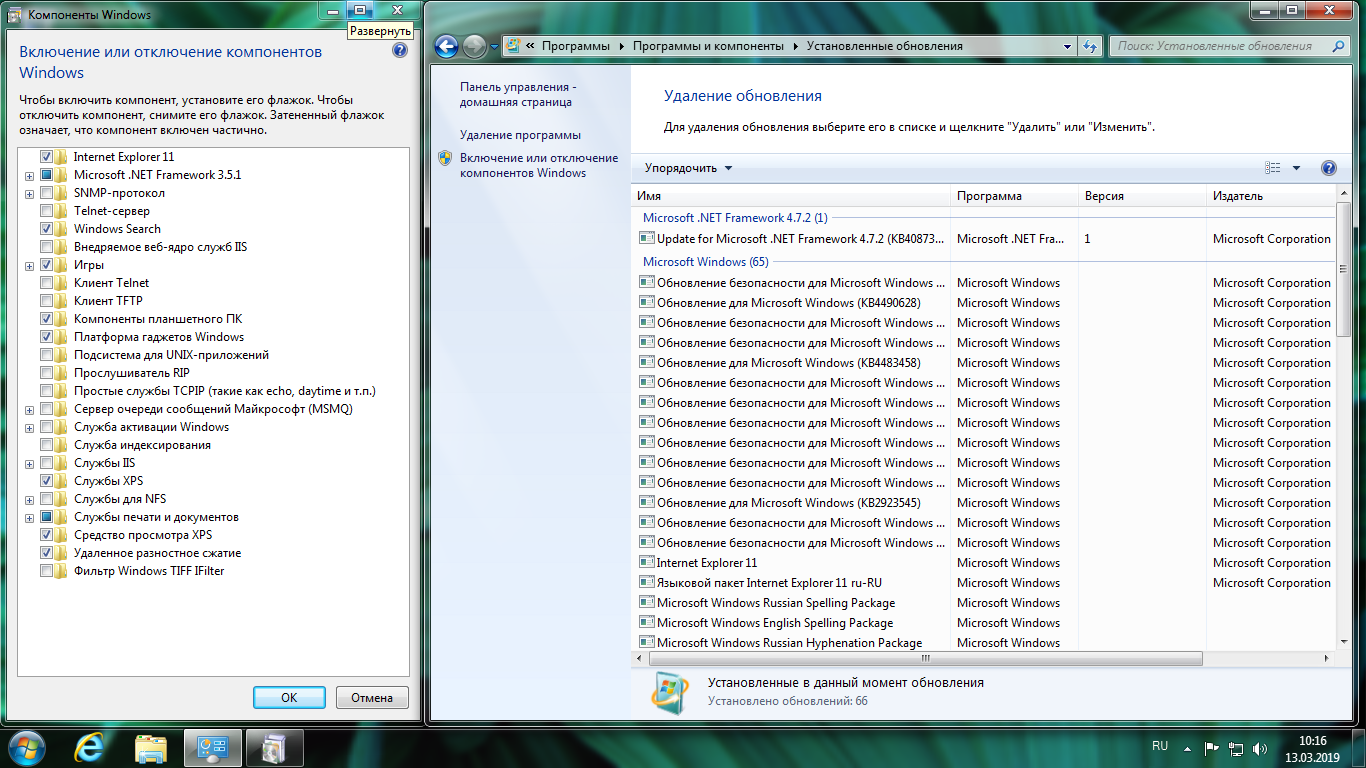Expand the Microsoft .NET Framework 3.5.1 node
The width and height of the screenshot is (1366, 768).
click(x=30, y=176)
